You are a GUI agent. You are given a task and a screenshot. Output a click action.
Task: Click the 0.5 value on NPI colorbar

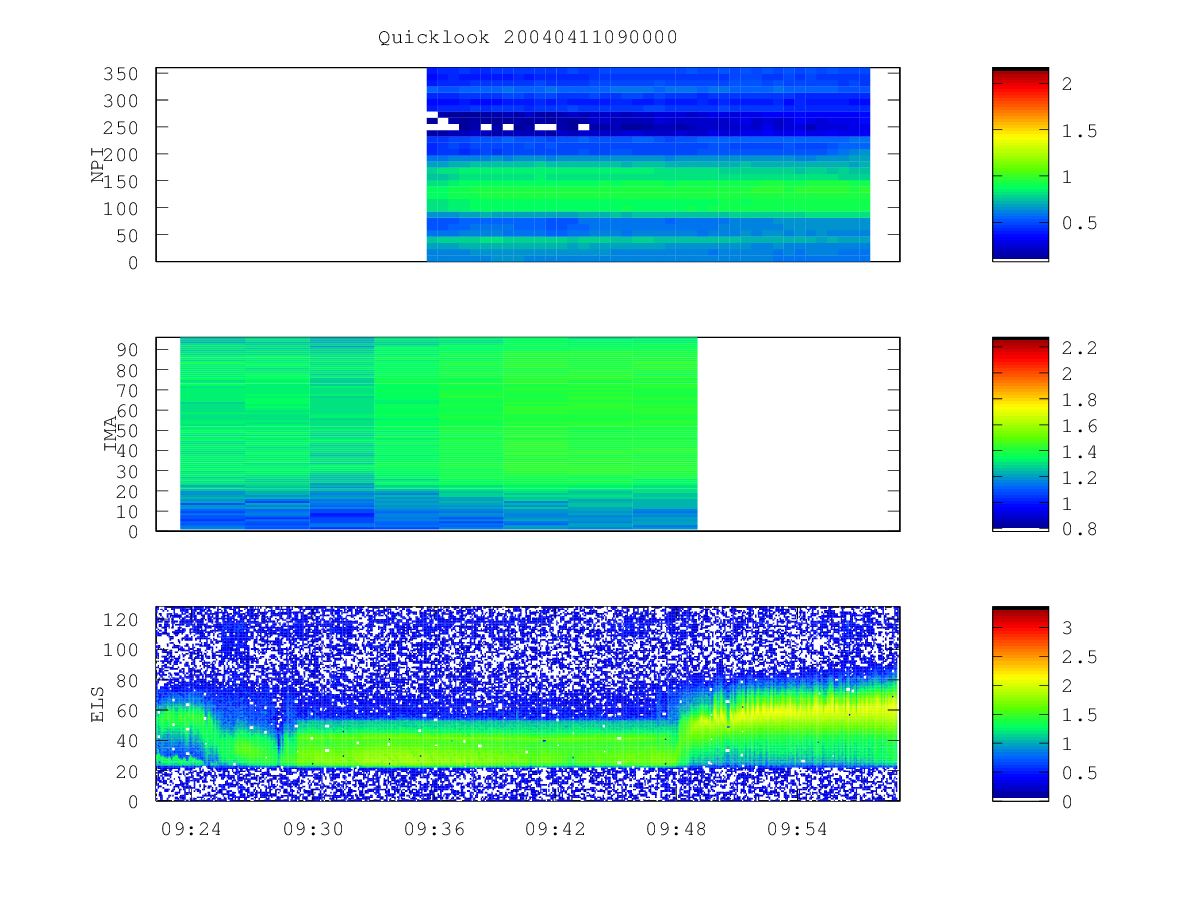point(1079,223)
